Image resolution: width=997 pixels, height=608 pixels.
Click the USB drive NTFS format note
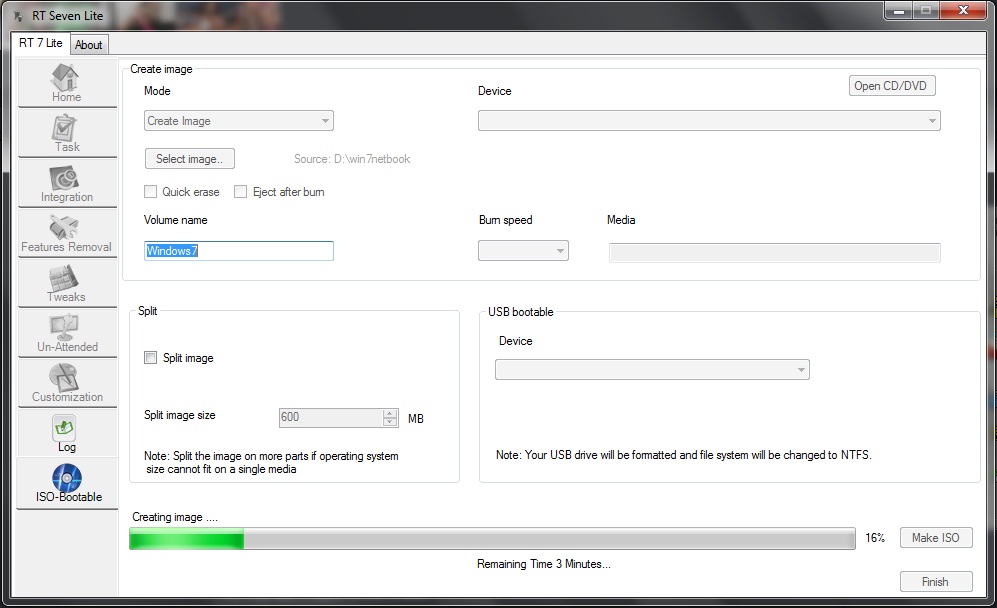(x=684, y=455)
